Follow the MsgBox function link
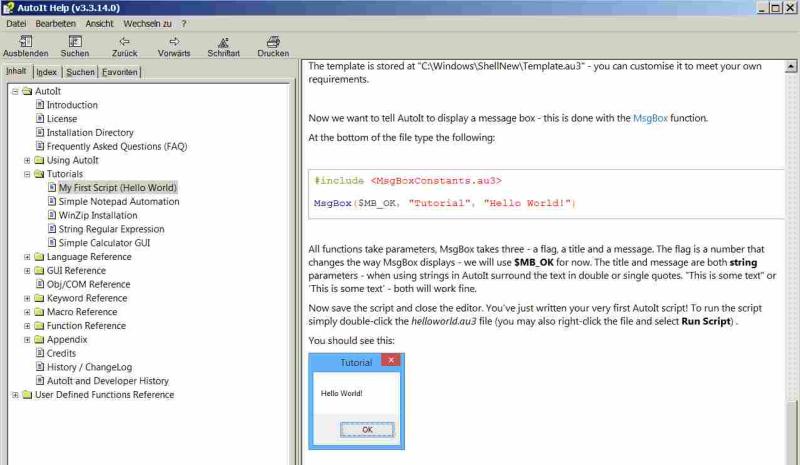The width and height of the screenshot is (800, 465). (650, 118)
